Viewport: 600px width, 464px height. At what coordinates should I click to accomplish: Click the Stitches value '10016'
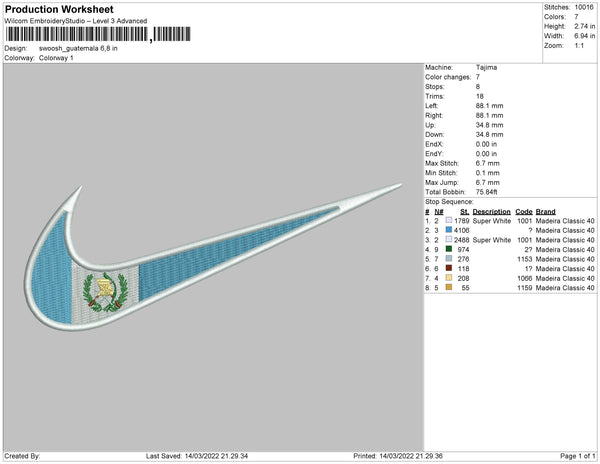[584, 7]
